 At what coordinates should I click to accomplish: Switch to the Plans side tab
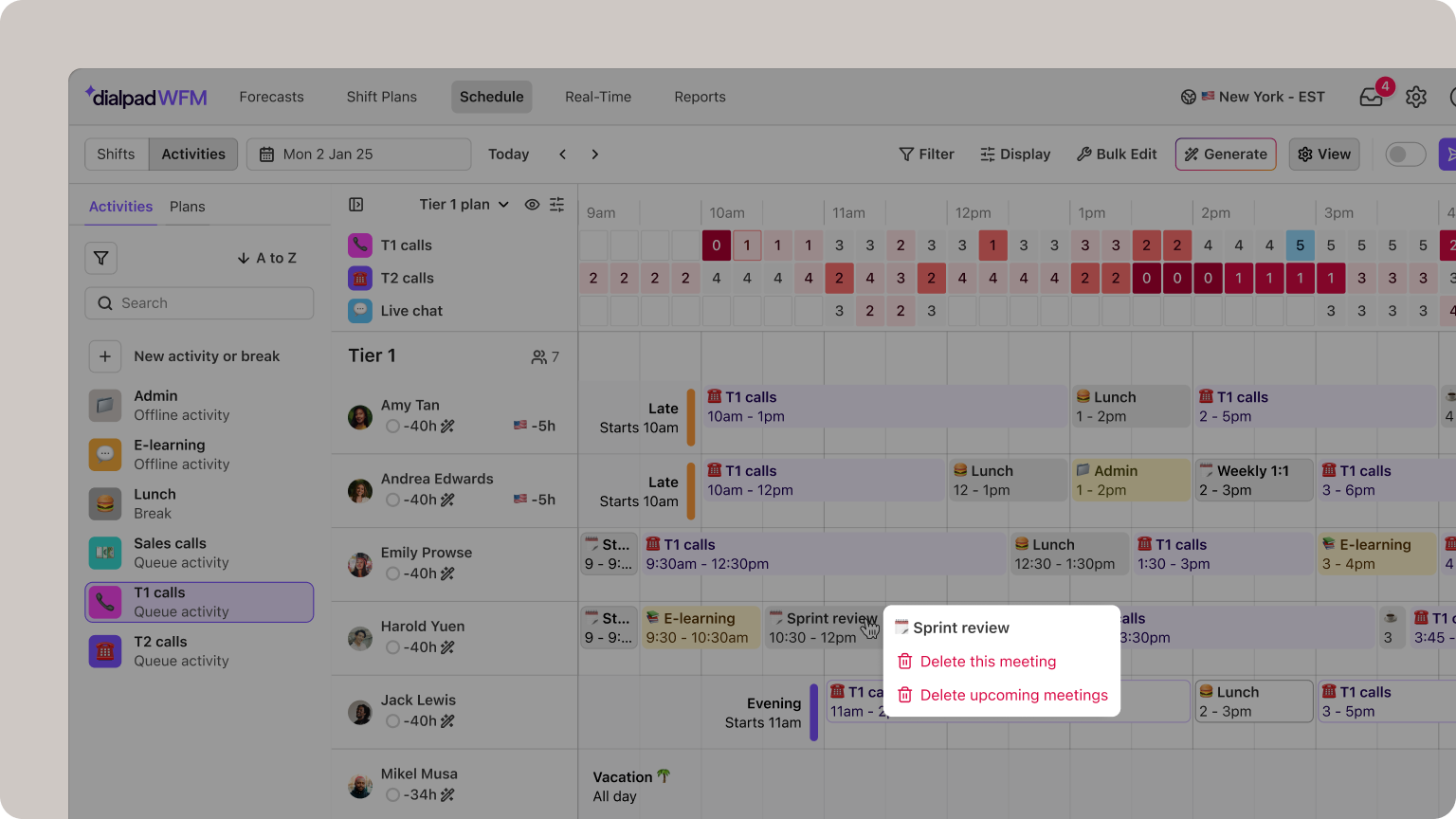pos(188,207)
